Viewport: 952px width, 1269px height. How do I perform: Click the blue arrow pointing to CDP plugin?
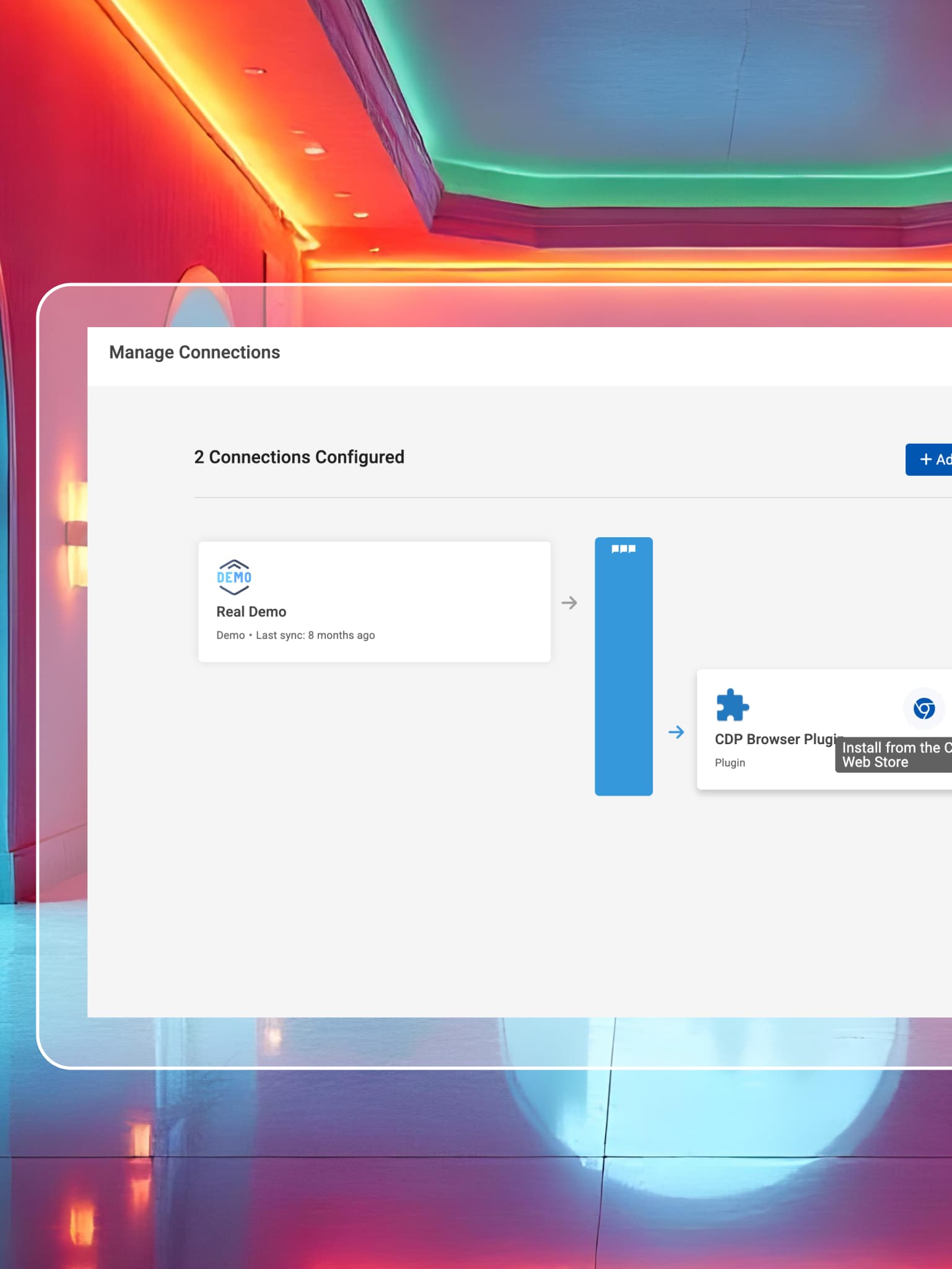676,732
